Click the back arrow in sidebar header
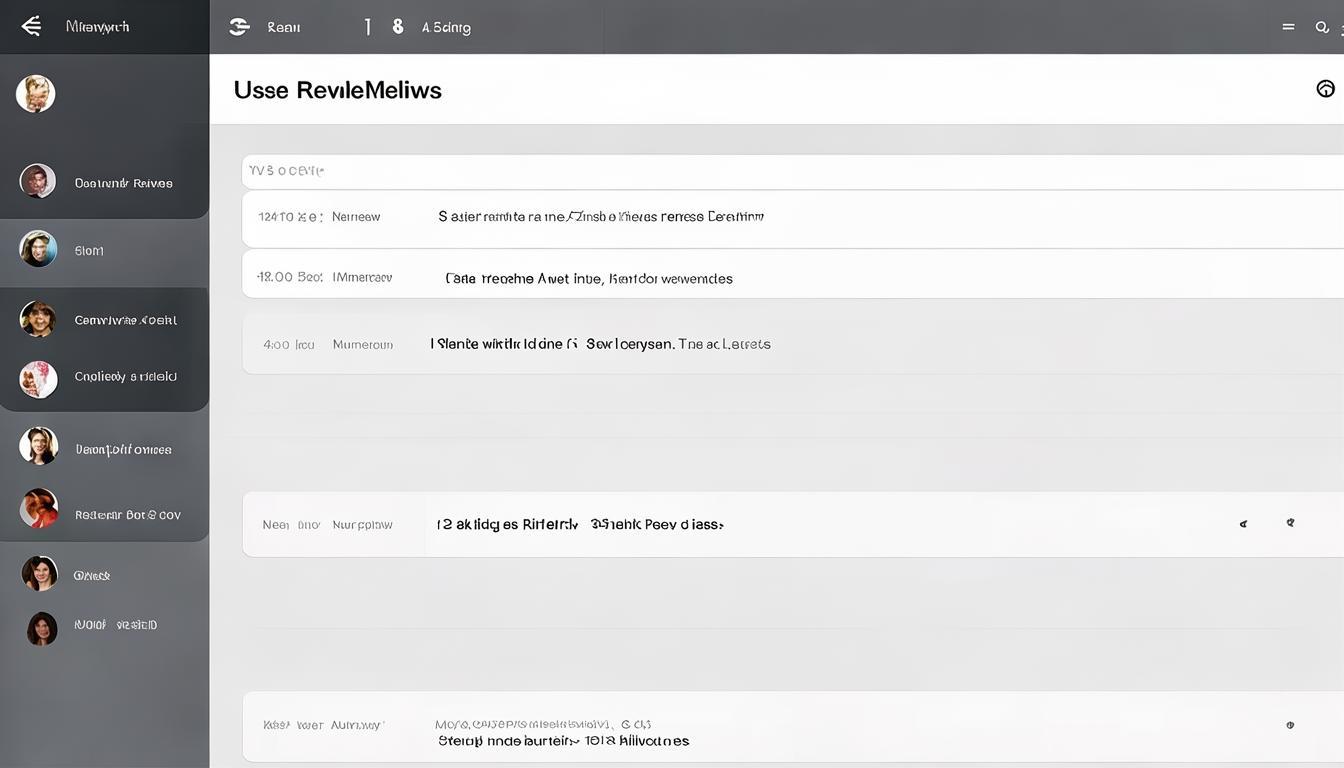Viewport: 1344px width, 768px height. [31, 26]
